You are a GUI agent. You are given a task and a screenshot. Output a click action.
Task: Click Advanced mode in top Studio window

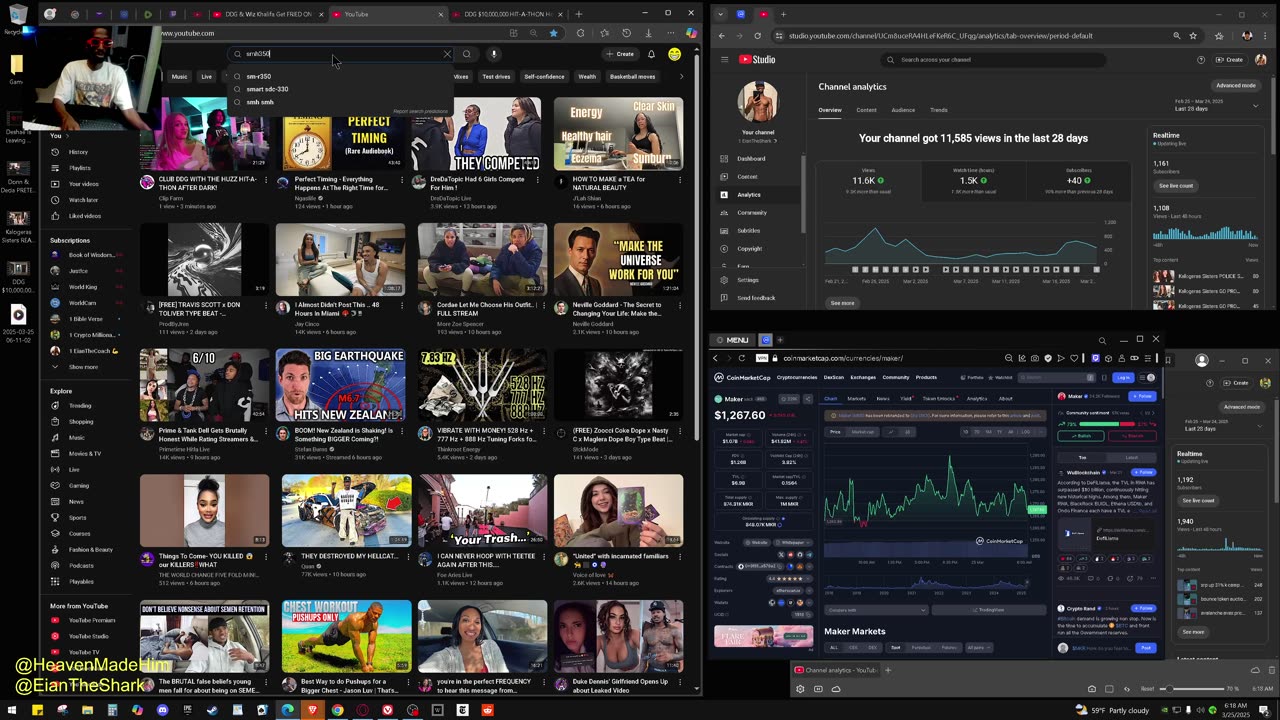coord(1236,85)
